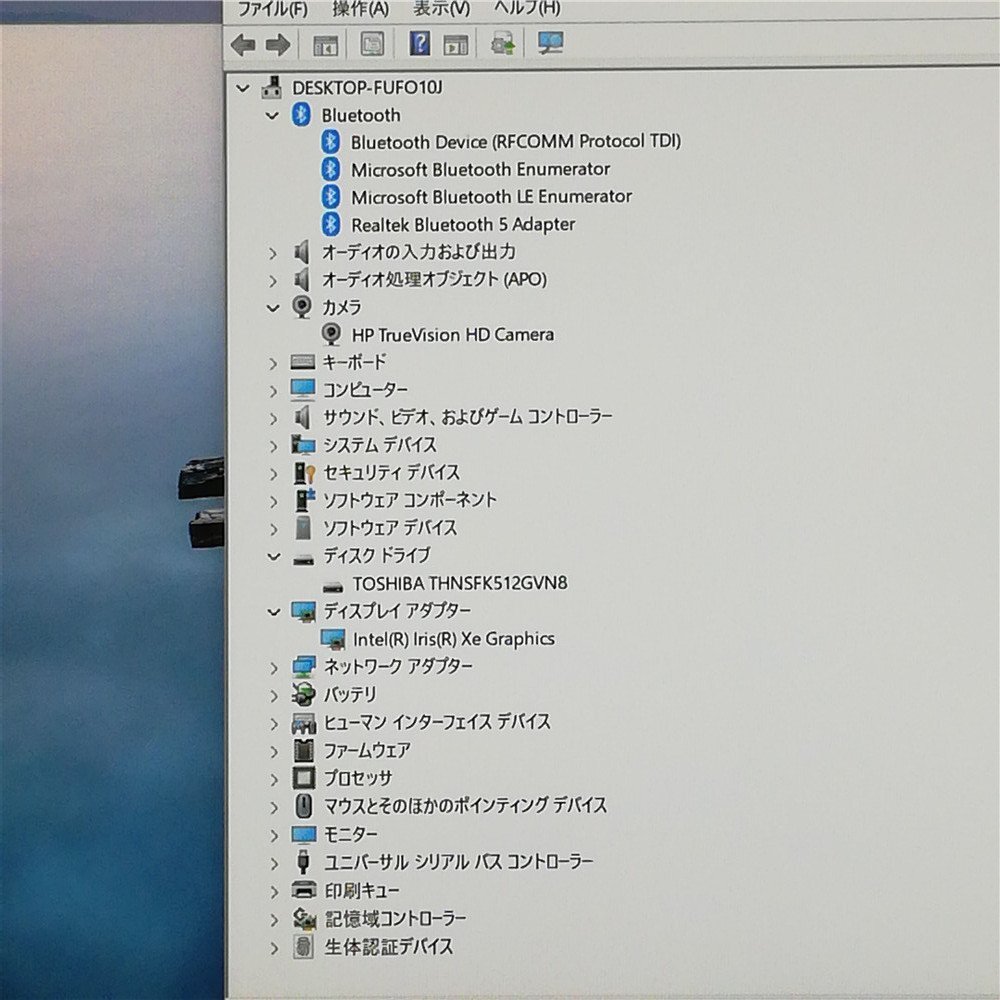Open the ファイル(F) menu

coord(272,9)
